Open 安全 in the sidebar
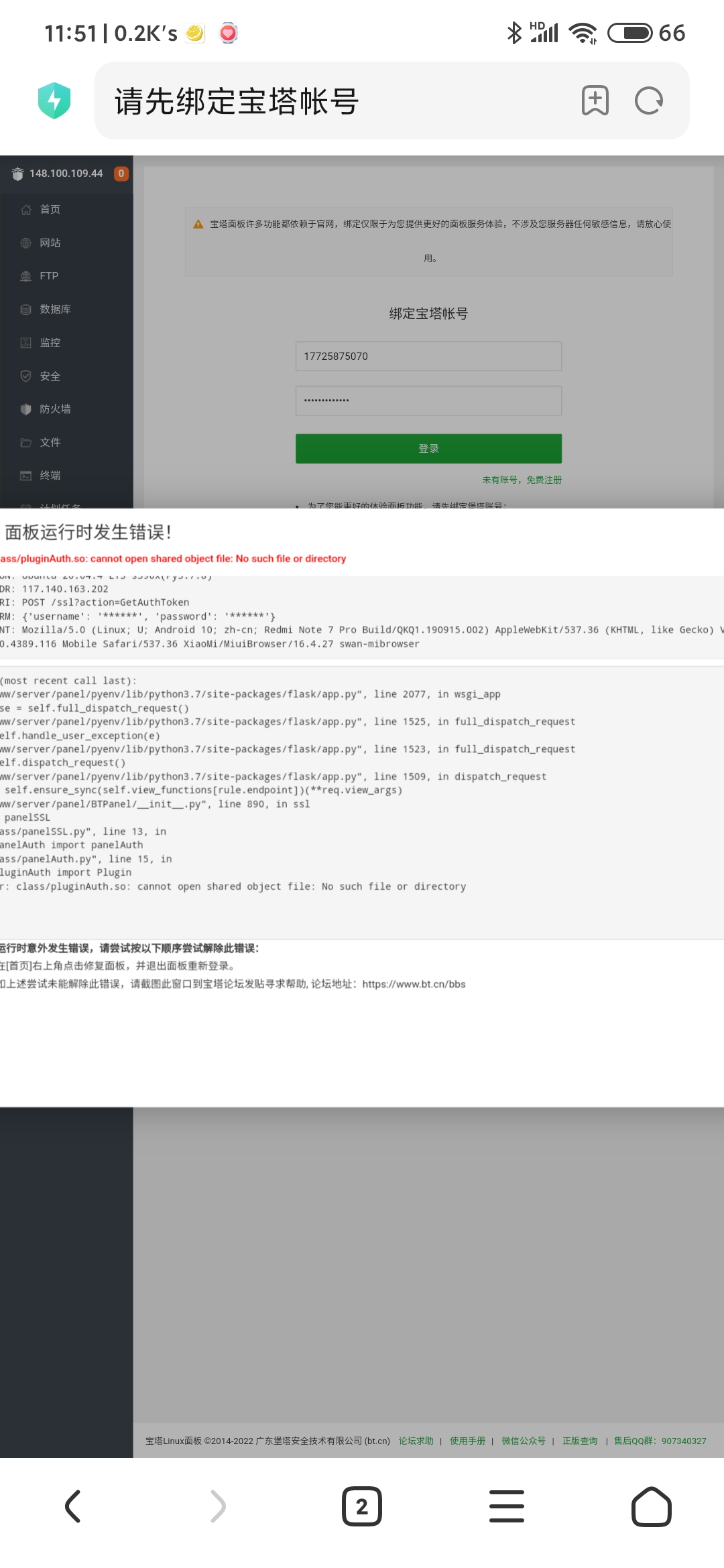This screenshot has width=724, height=1568. pyautogui.click(x=50, y=376)
